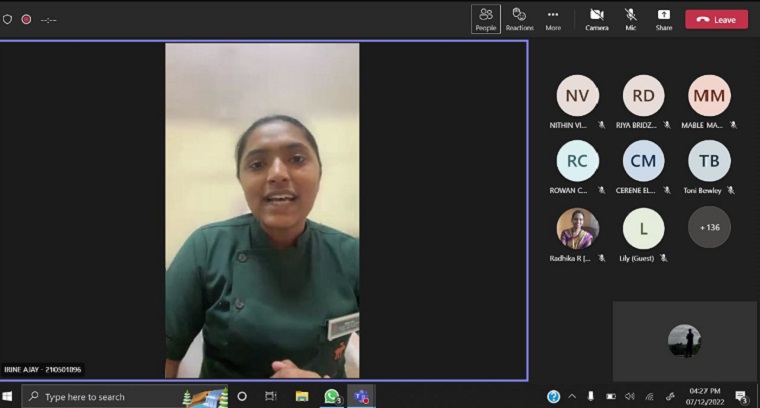The height and width of the screenshot is (408, 760).
Task: Expand the More options menu
Action: click(x=553, y=19)
